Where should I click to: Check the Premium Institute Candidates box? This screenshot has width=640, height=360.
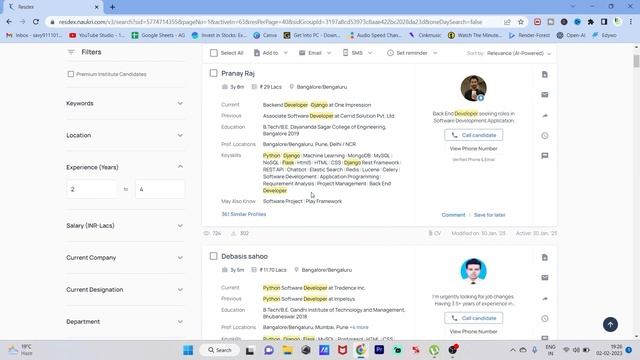coord(71,74)
